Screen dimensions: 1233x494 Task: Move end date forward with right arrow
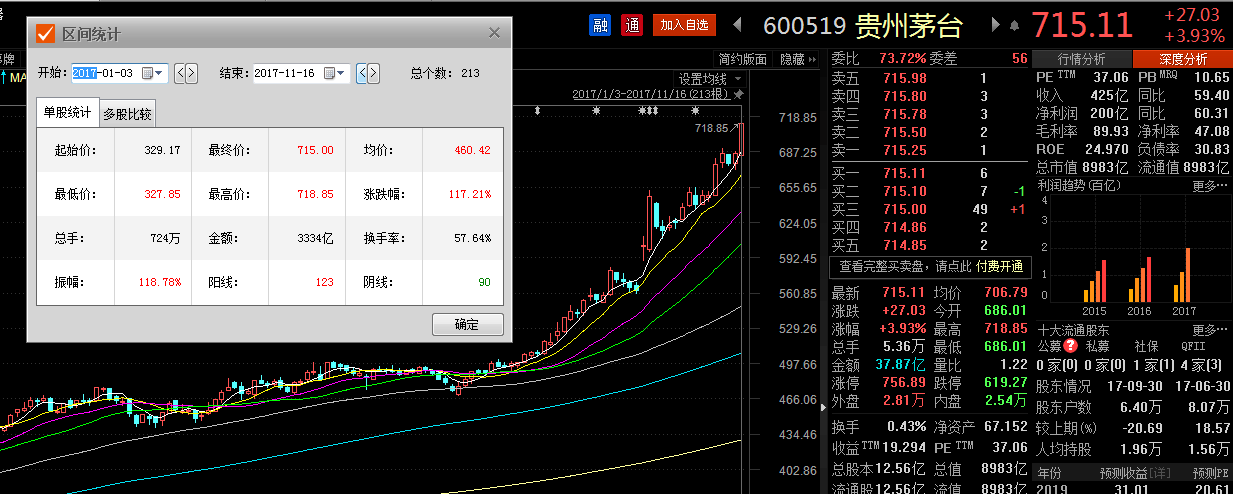click(374, 73)
